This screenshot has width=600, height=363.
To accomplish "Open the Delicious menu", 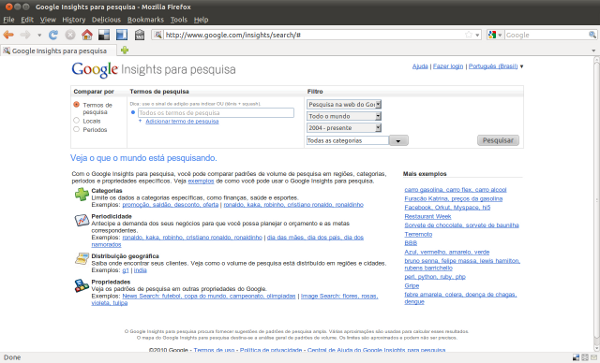I will 106,20.
